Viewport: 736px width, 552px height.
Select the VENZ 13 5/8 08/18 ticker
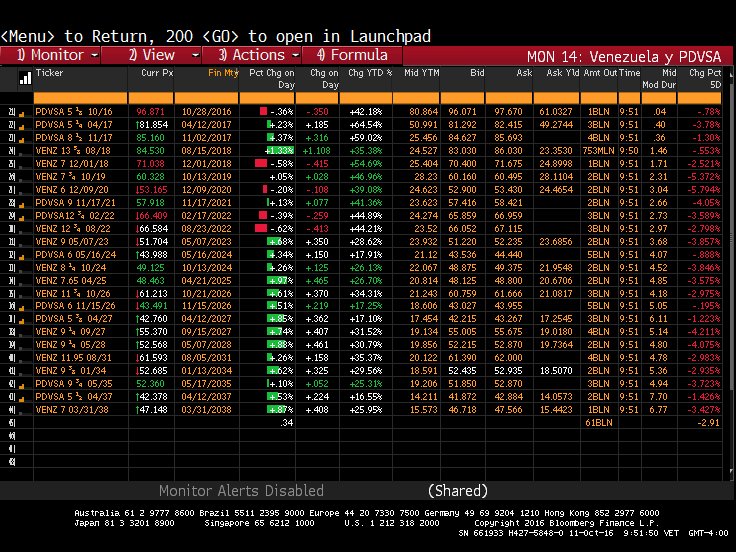pyautogui.click(x=73, y=151)
